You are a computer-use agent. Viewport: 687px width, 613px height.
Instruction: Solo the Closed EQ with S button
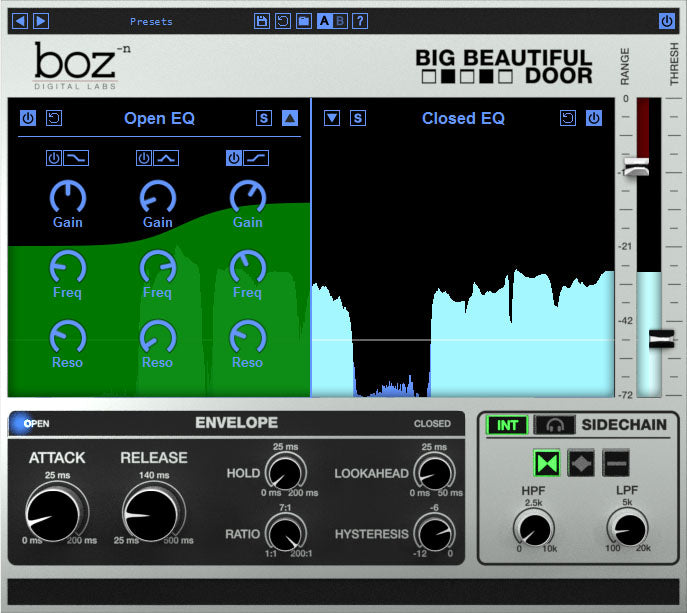click(x=358, y=118)
